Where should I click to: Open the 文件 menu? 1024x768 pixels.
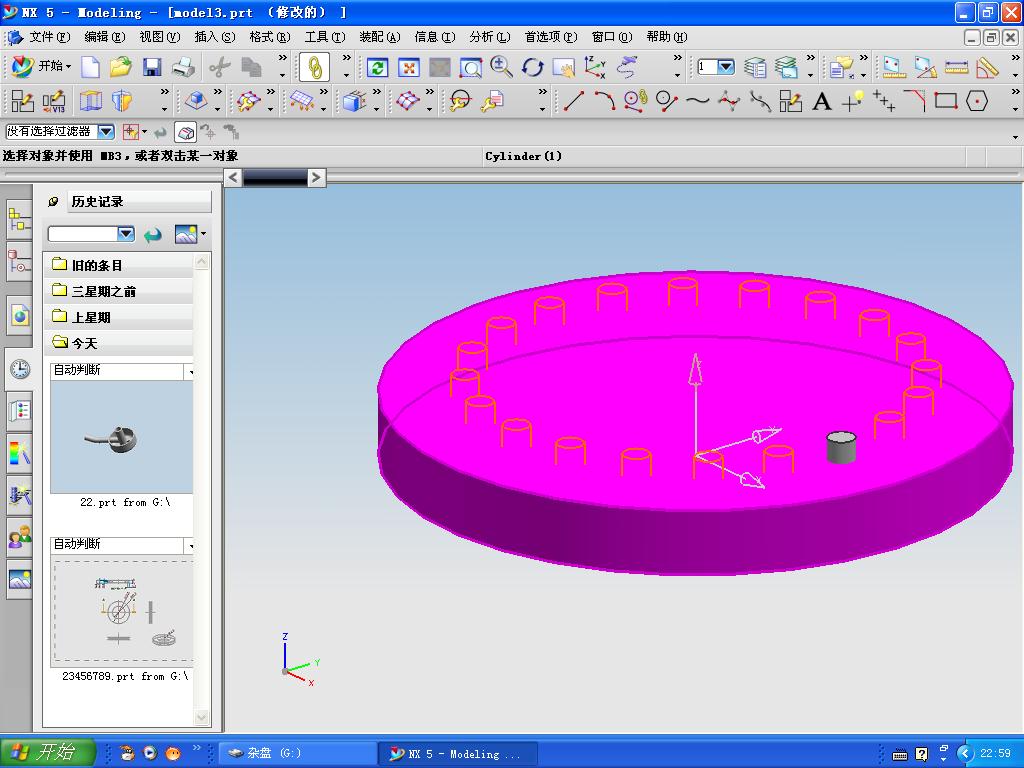(49, 37)
